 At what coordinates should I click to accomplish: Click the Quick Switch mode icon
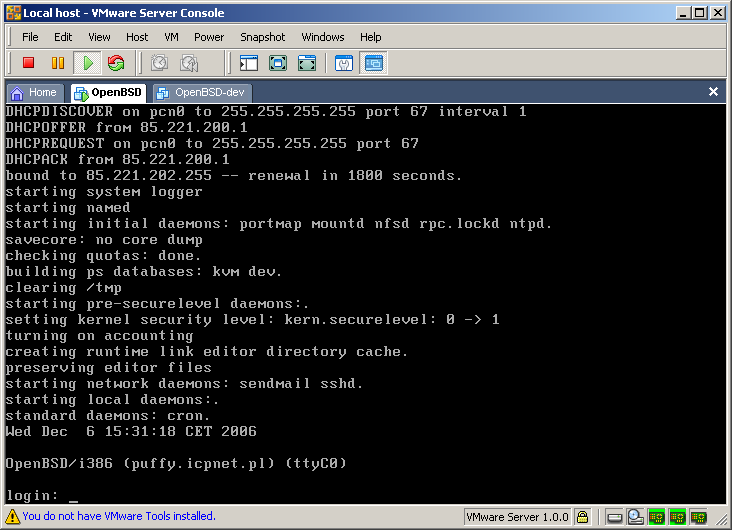[307, 63]
